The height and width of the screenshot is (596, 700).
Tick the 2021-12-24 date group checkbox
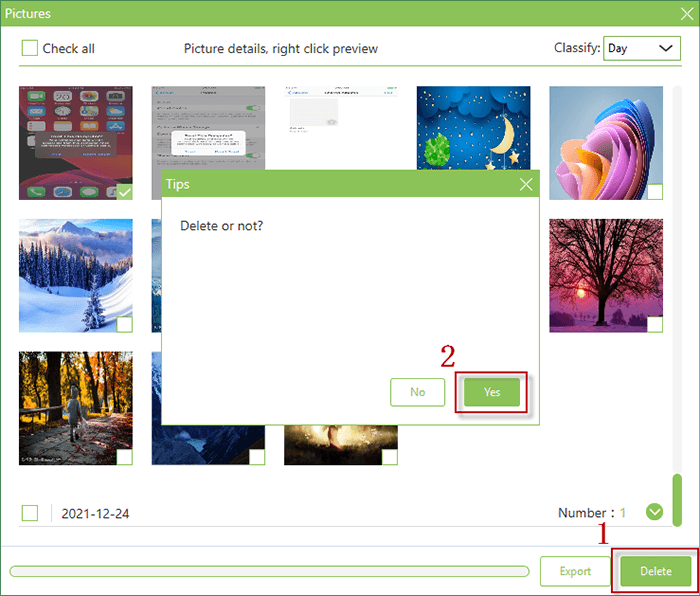click(29, 513)
